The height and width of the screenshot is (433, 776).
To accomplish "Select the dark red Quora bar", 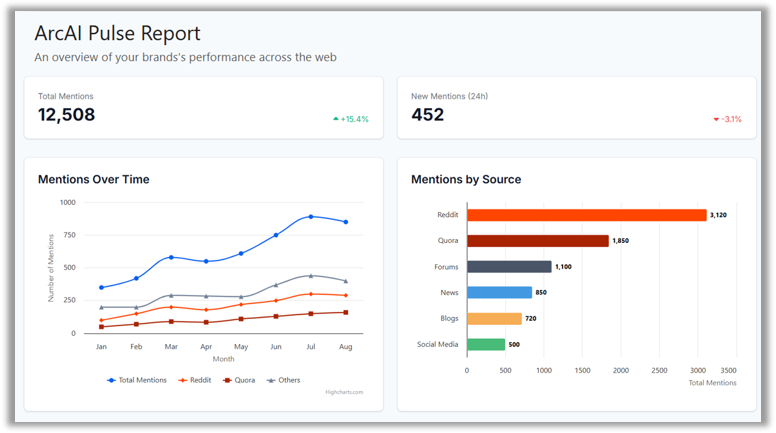I will 537,241.
